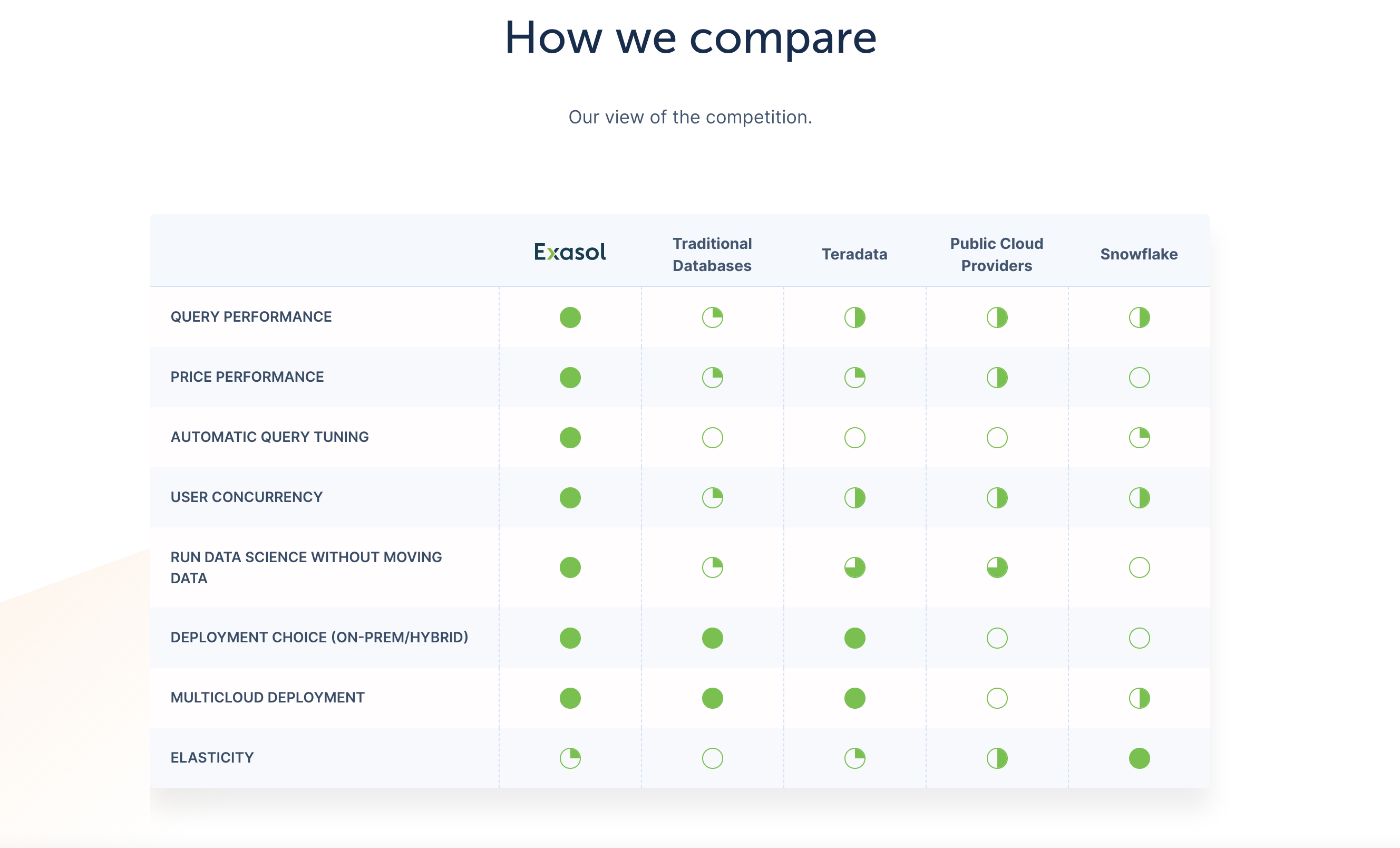Click the Exasol logo in table header
The image size is (1400, 848).
click(x=570, y=252)
